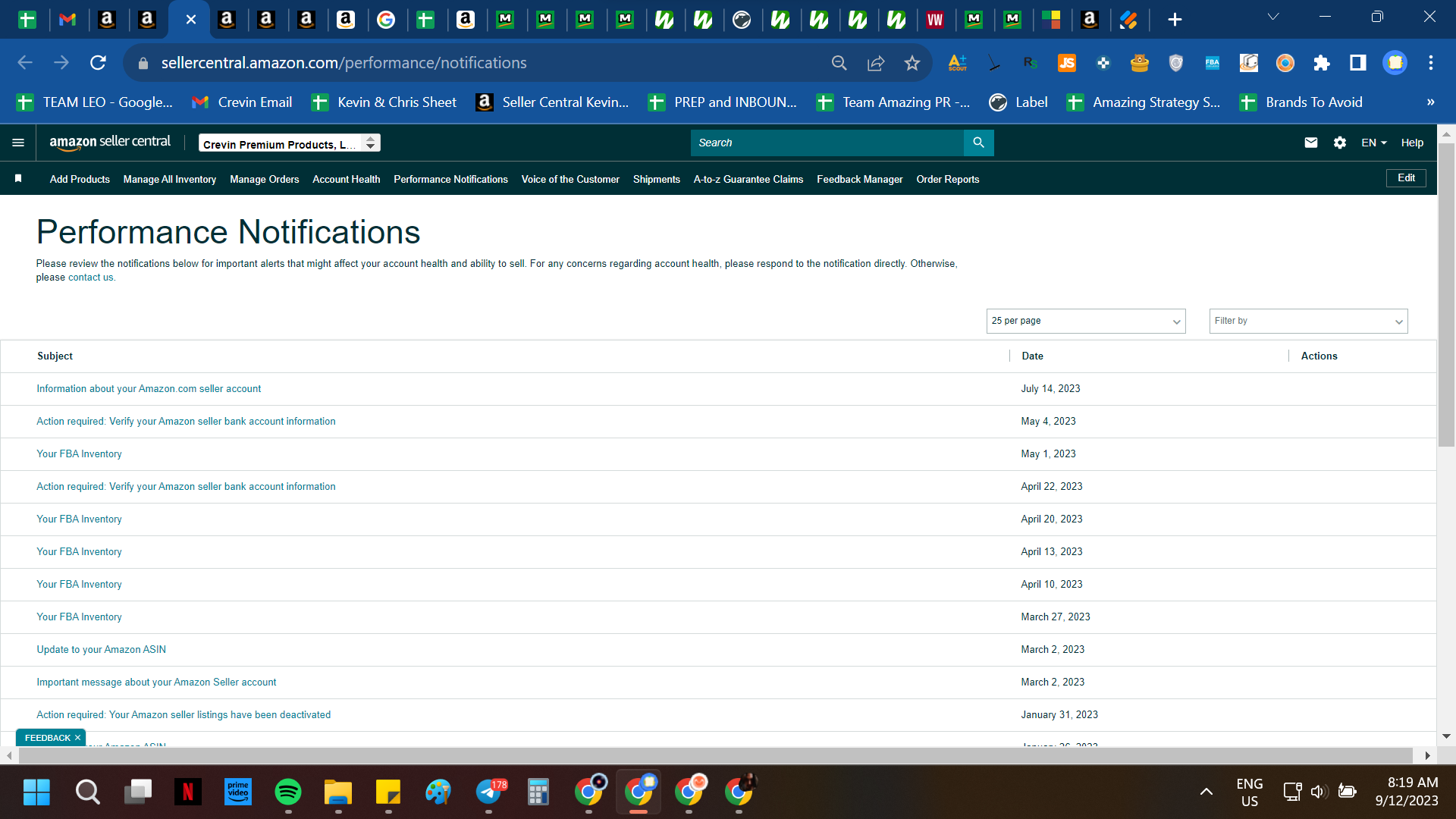Screen dimensions: 1456x819
Task: Open the Filter by dropdown
Action: pos(1308,321)
